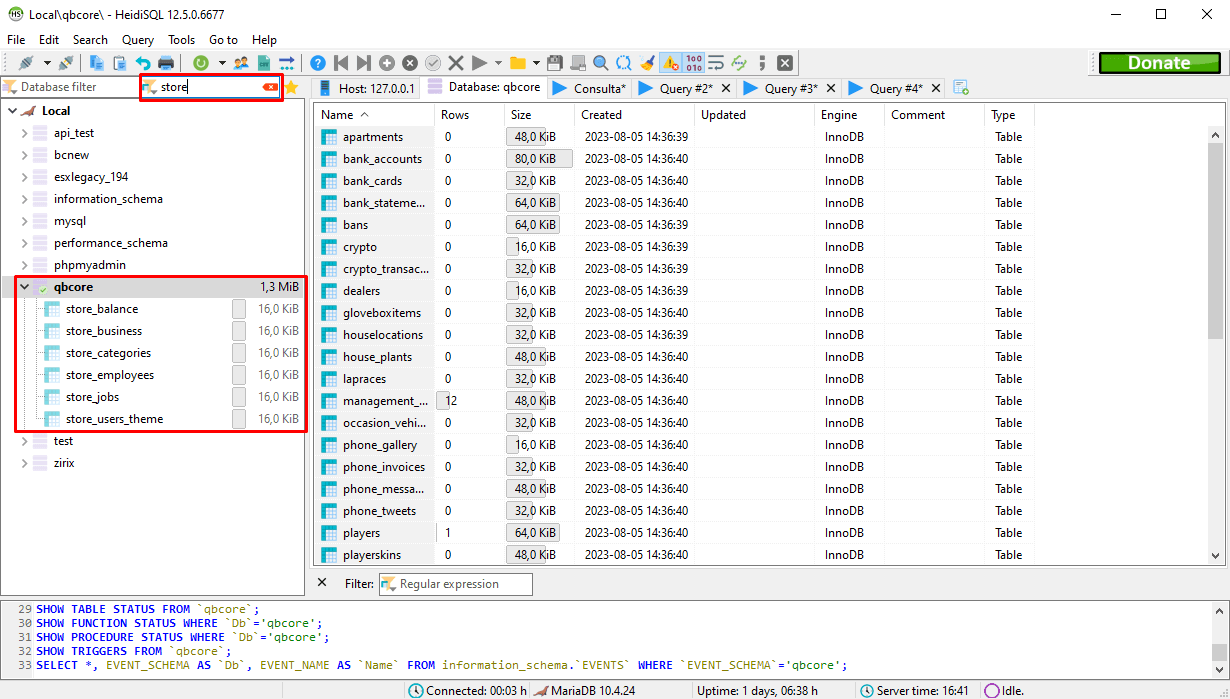This screenshot has height=699, width=1230.
Task: Sort tables by Size column header
Action: 537,115
